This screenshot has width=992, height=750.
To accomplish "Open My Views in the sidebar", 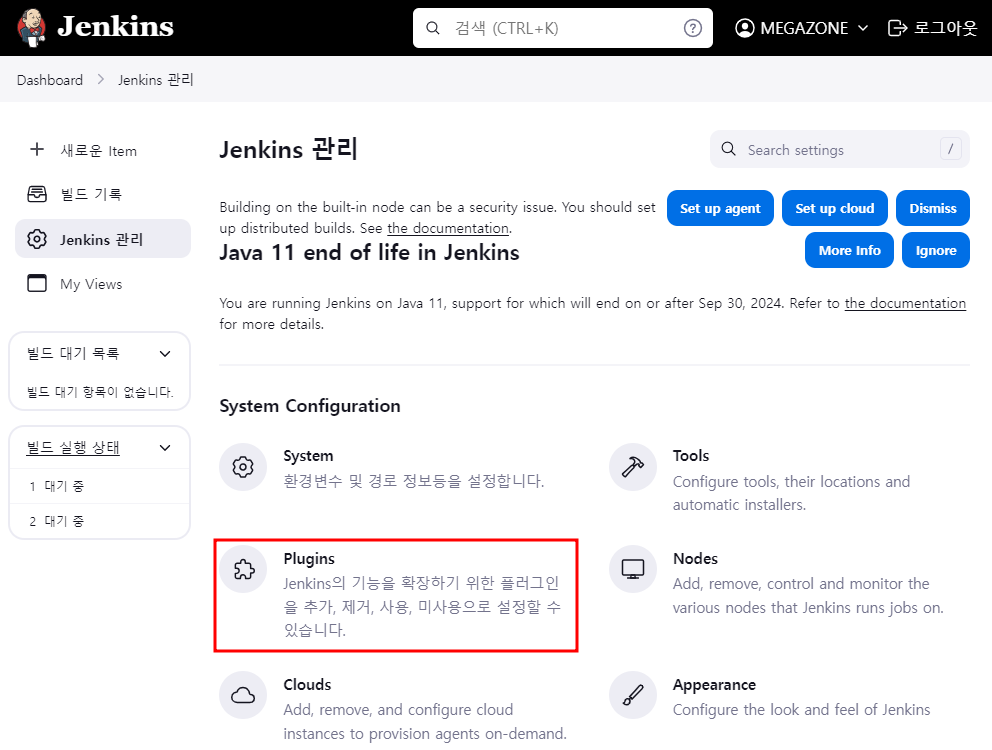I will tap(102, 283).
